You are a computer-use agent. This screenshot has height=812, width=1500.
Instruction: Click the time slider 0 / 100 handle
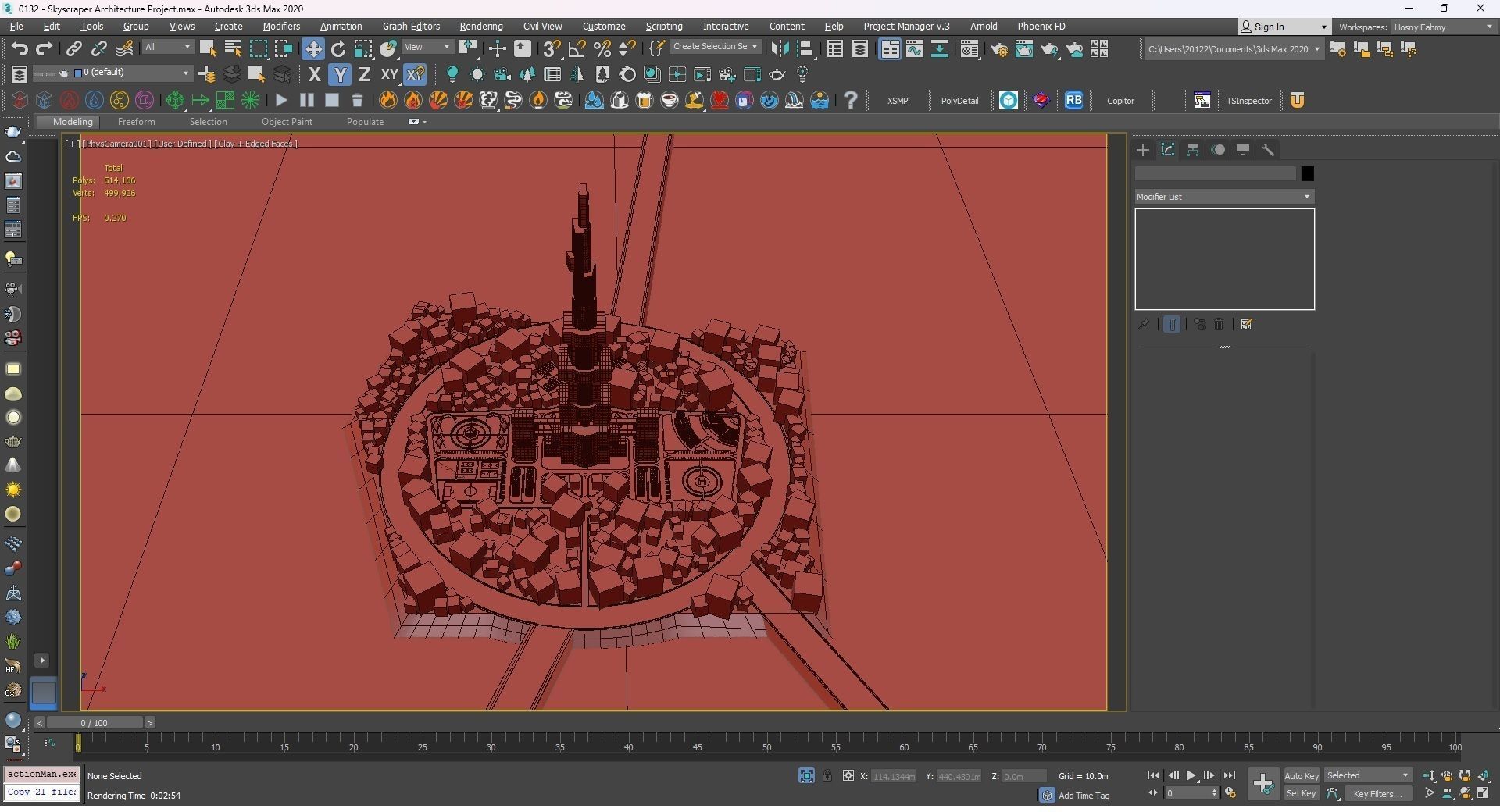[94, 723]
